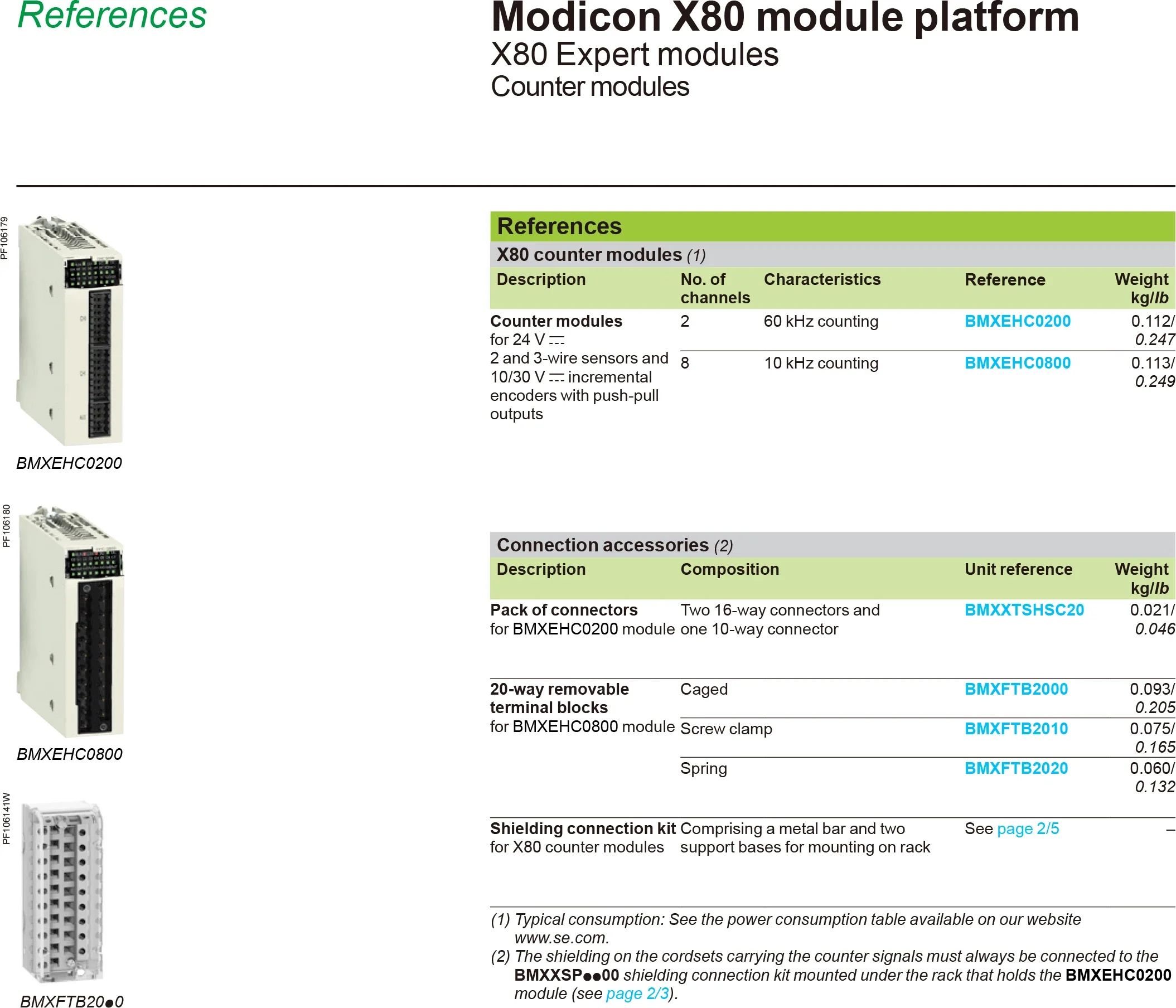
Task: Click the italic BMXEHC0200 image caption
Action: 69,463
